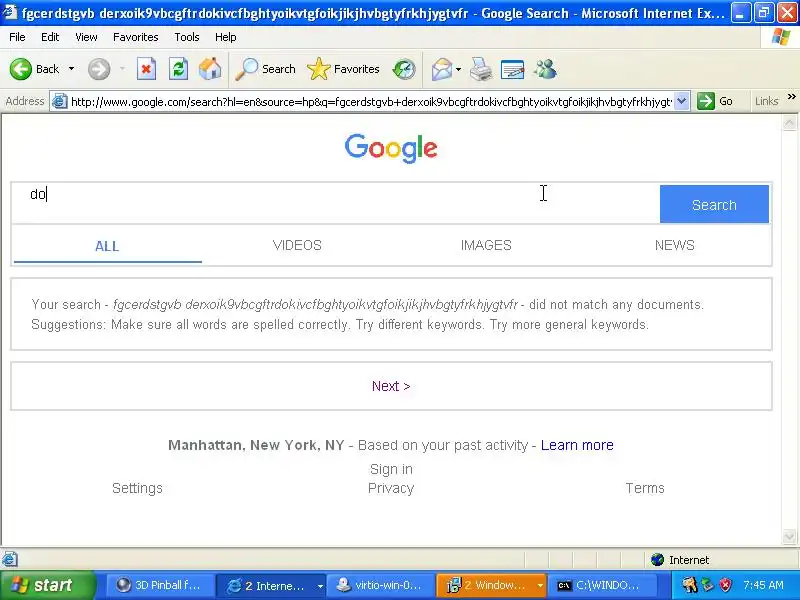Click the Internet zone globe in the status bar

coord(657,560)
